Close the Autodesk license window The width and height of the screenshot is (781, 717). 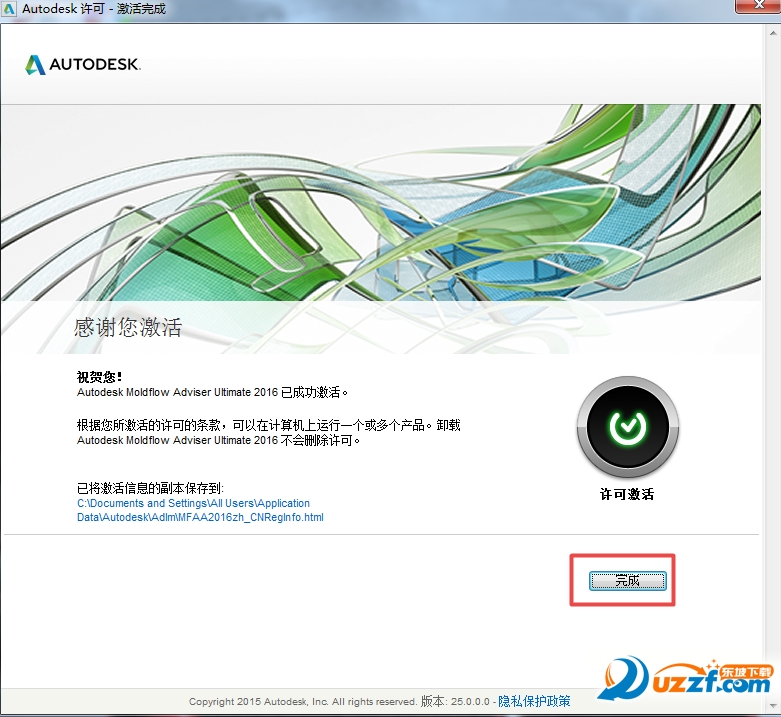coord(758,5)
